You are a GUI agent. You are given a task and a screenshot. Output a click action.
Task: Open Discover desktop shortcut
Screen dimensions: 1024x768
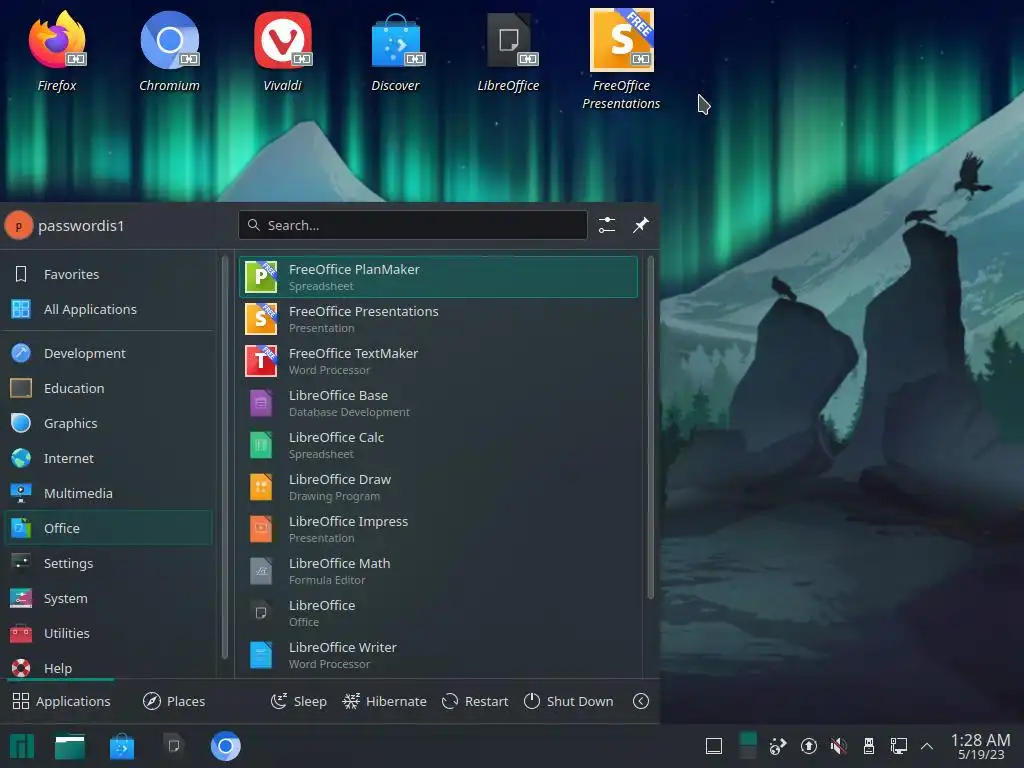[395, 51]
